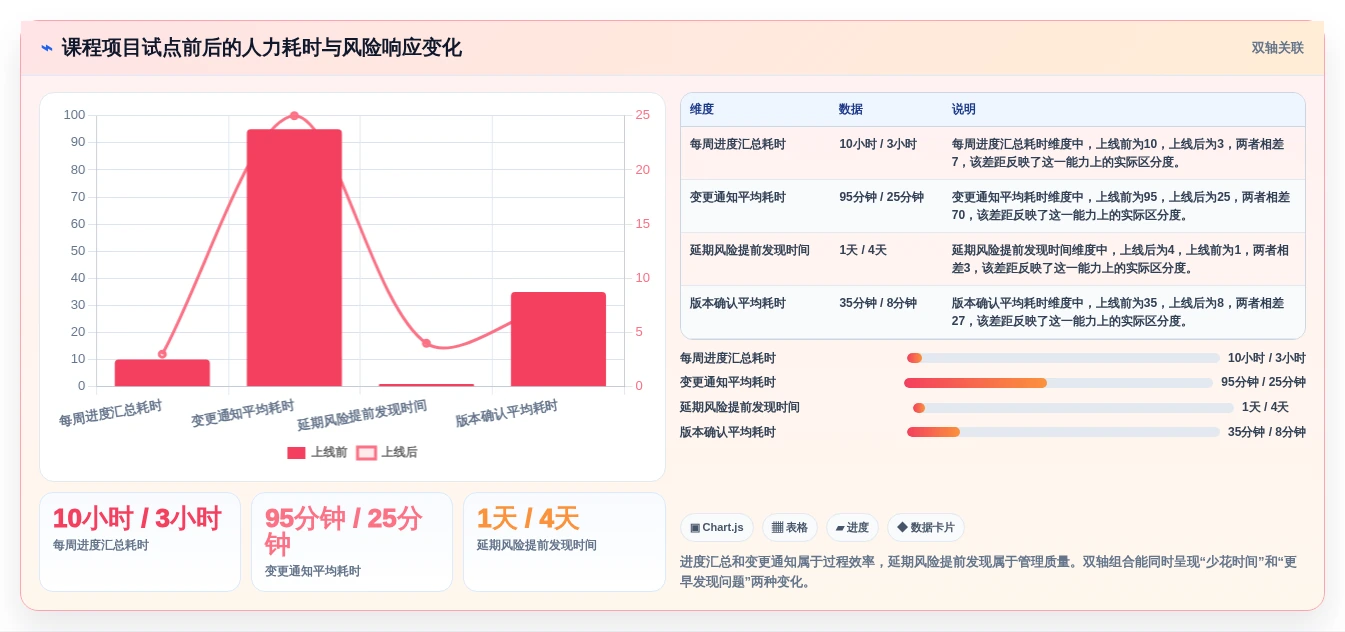Click table cell 1天 / 4天

point(863,250)
